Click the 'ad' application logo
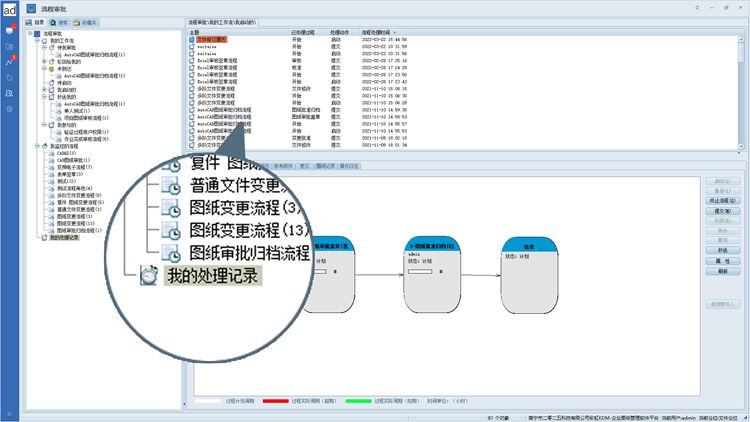The image size is (750, 422). (x=9, y=9)
